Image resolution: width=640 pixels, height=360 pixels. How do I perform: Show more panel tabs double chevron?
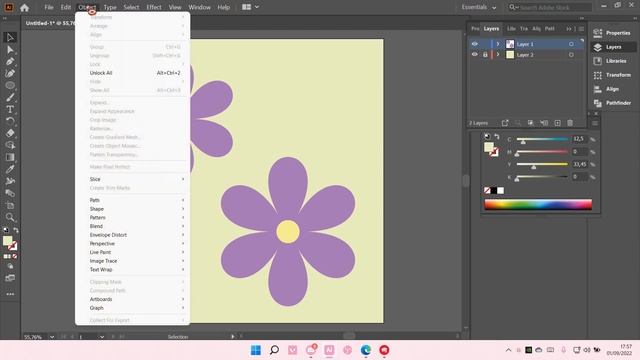569,29
